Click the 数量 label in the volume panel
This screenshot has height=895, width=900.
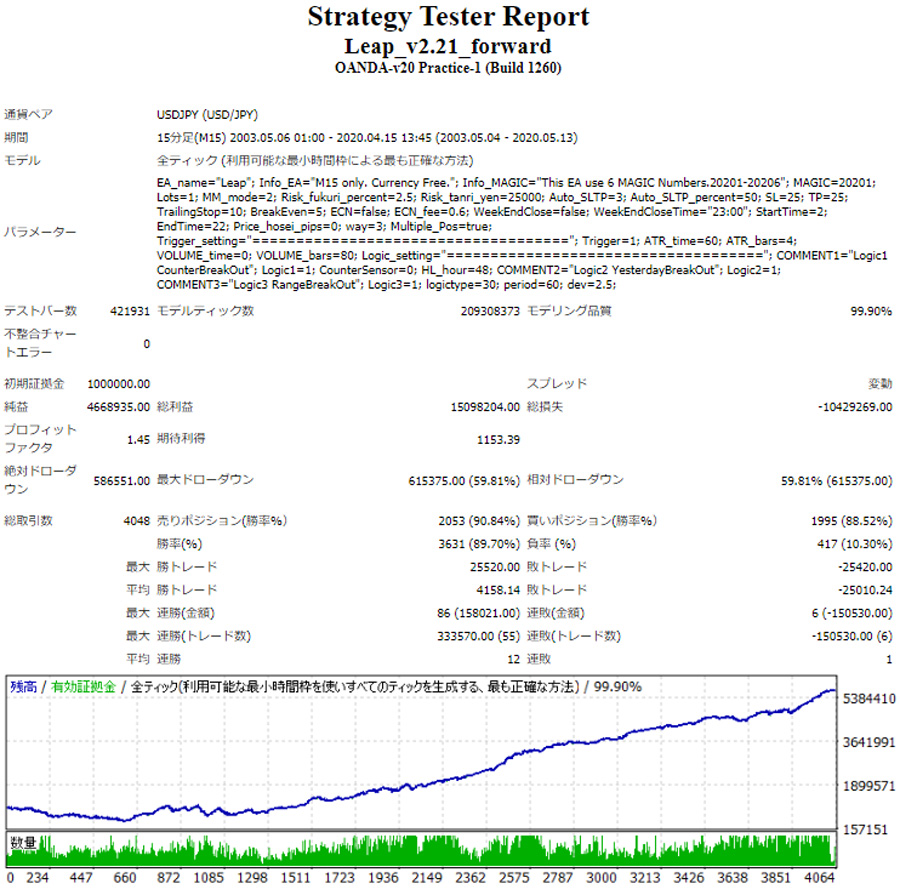(x=24, y=843)
